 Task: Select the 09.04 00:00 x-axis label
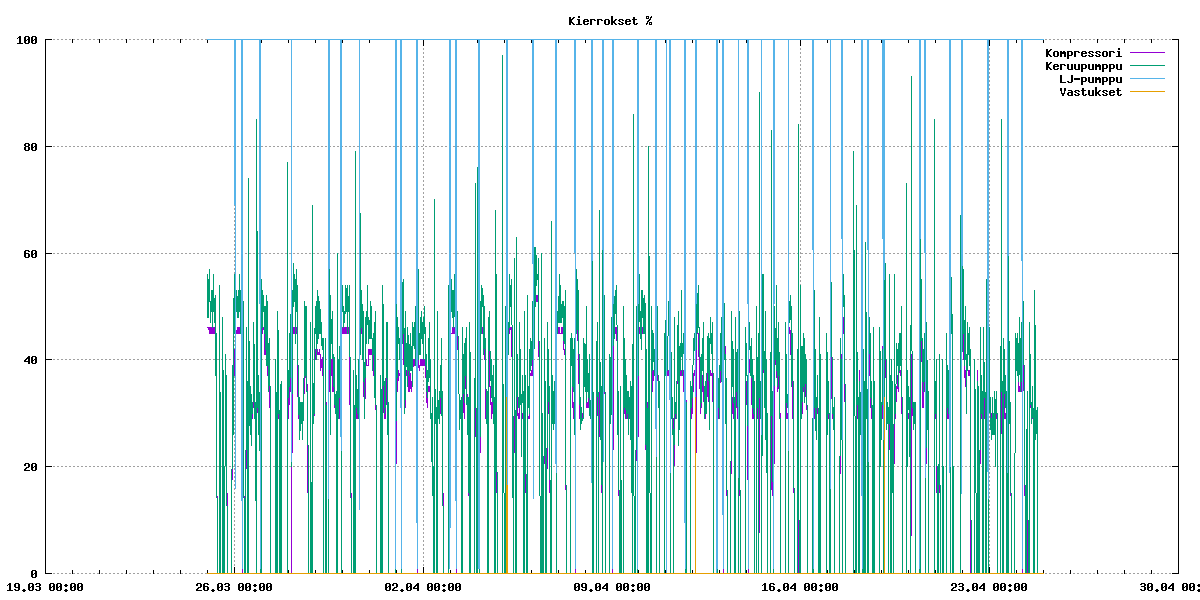612,587
